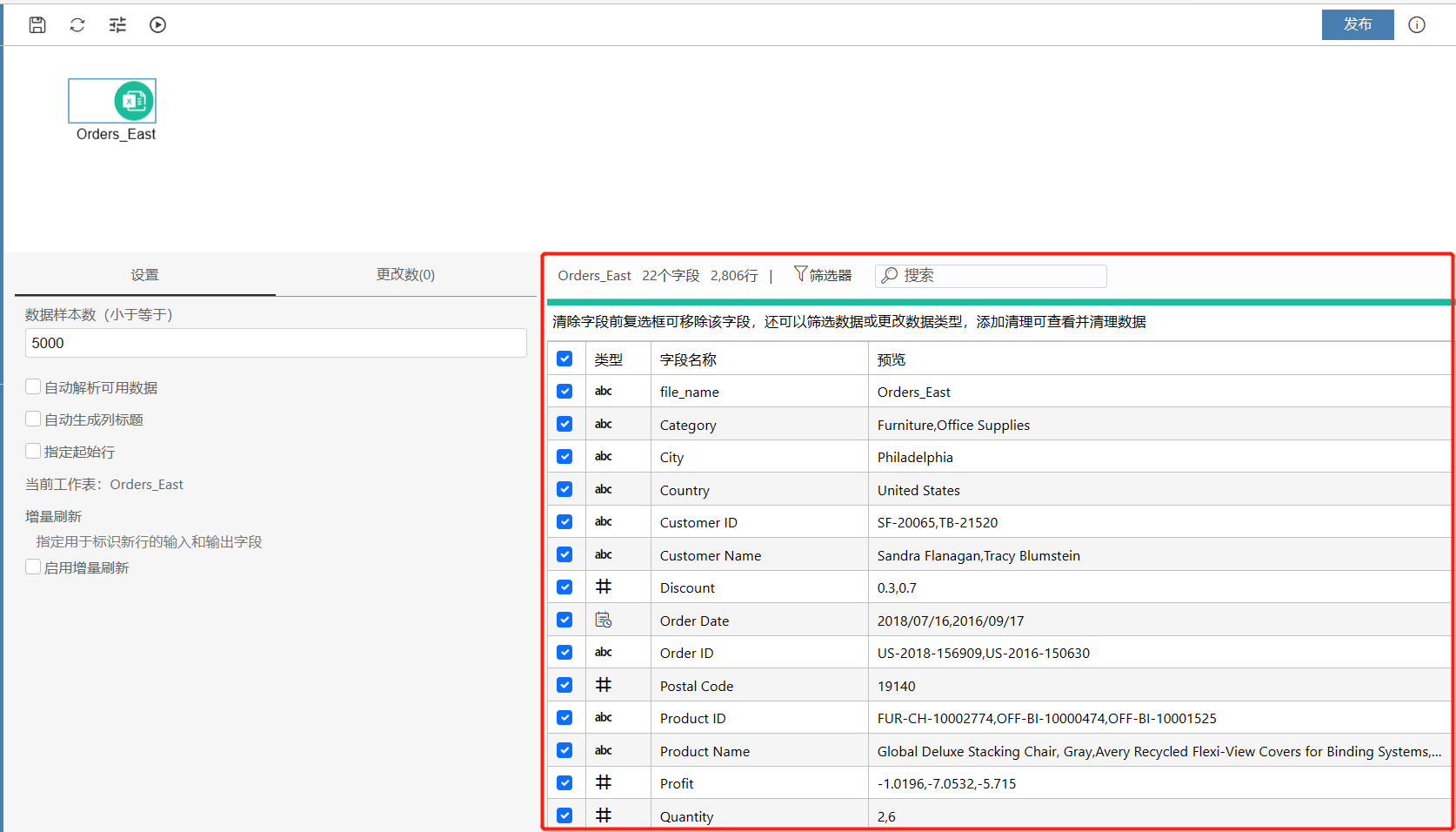The width and height of the screenshot is (1456, 832).
Task: Uncheck the Customer Name field checkbox
Action: pyautogui.click(x=564, y=554)
